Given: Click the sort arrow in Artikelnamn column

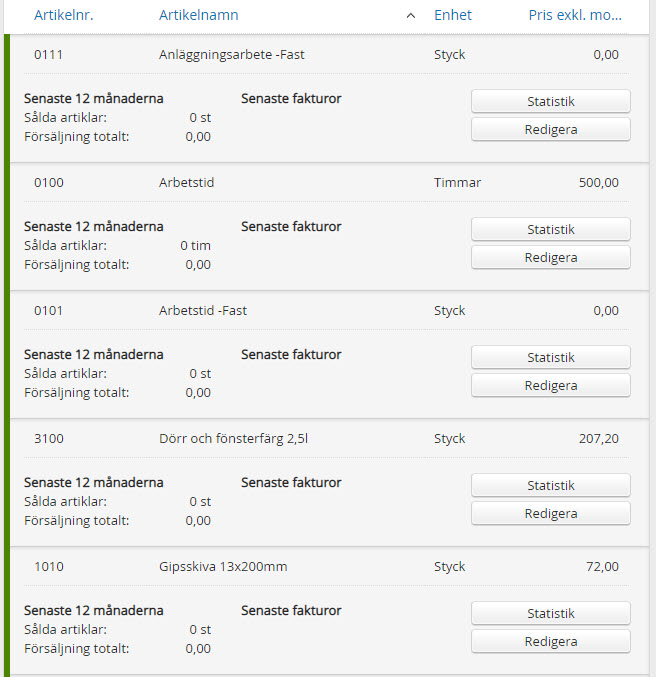Looking at the screenshot, I should (x=411, y=16).
